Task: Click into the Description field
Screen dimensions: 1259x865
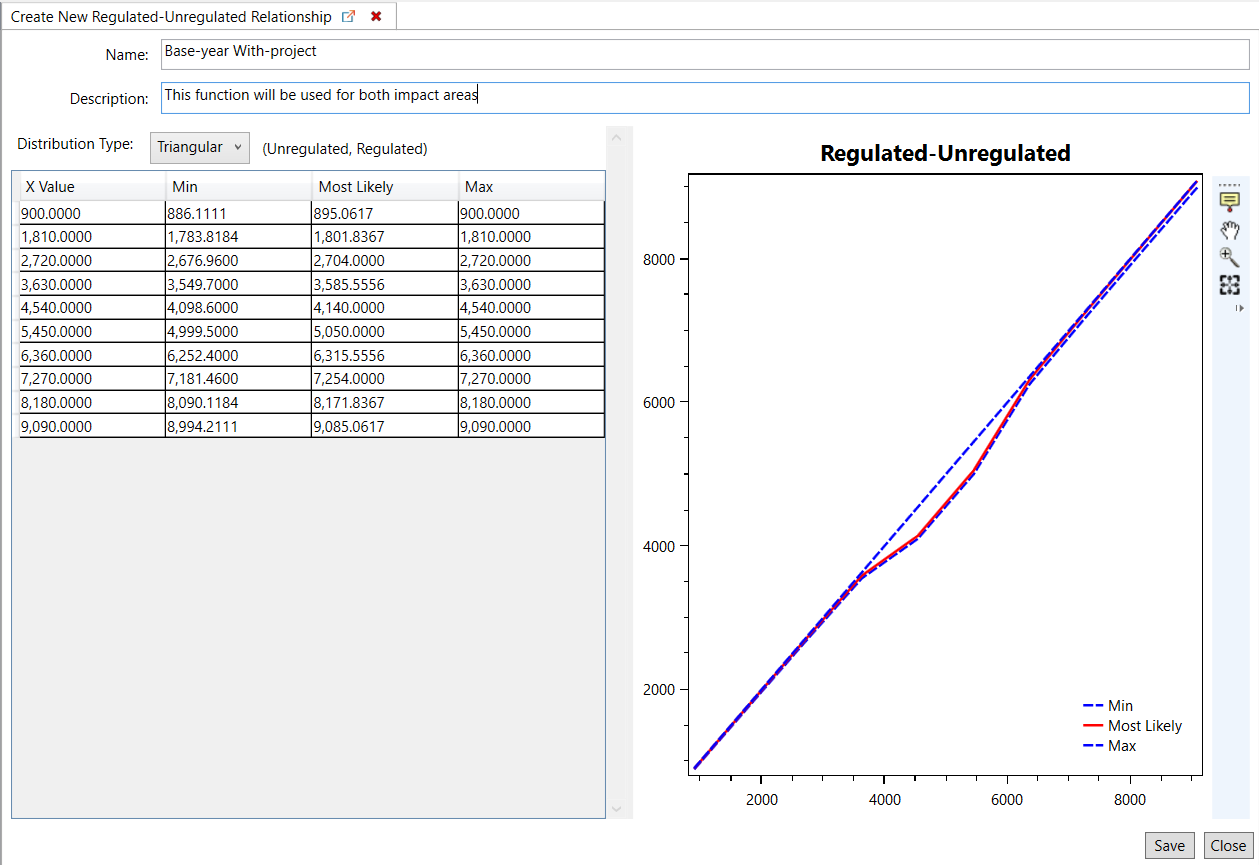Action: click(705, 97)
